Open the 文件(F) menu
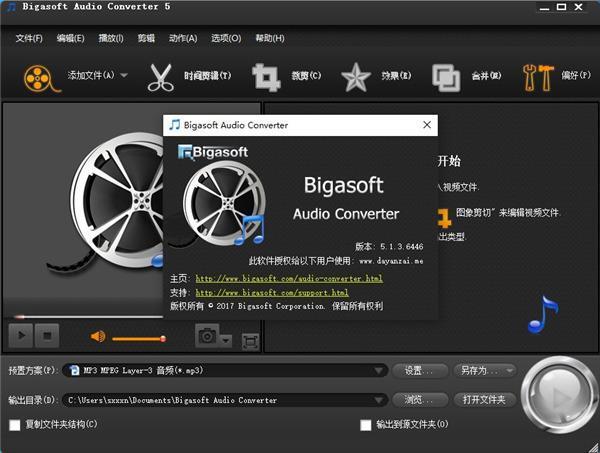Screen dimensions: 600x453 [x=29, y=38]
